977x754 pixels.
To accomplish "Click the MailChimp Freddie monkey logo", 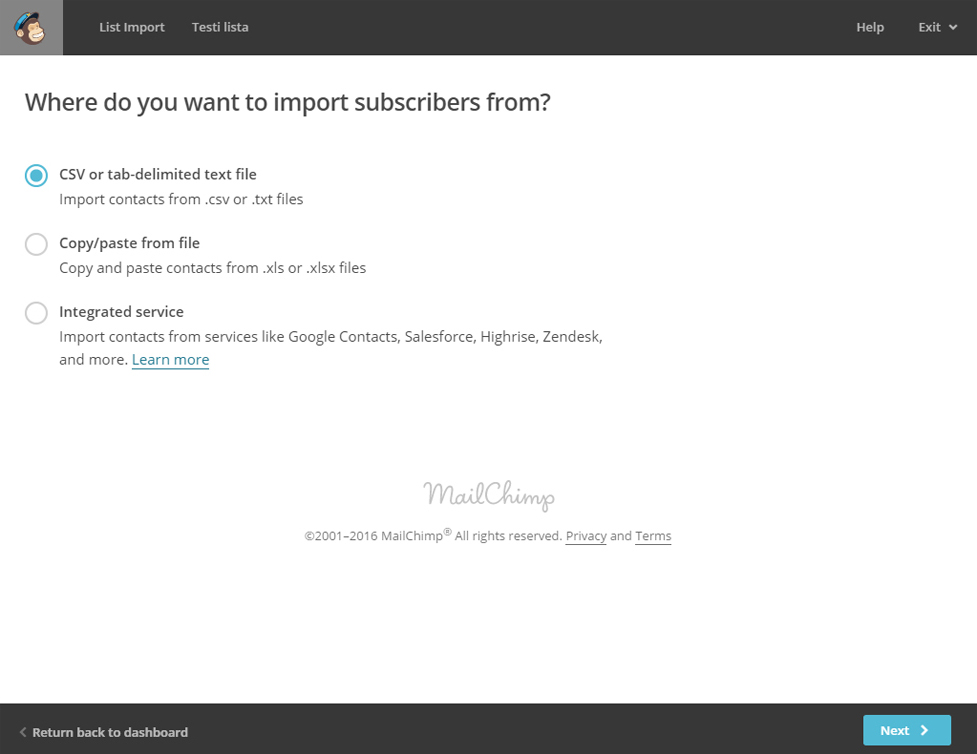I will (31, 27).
